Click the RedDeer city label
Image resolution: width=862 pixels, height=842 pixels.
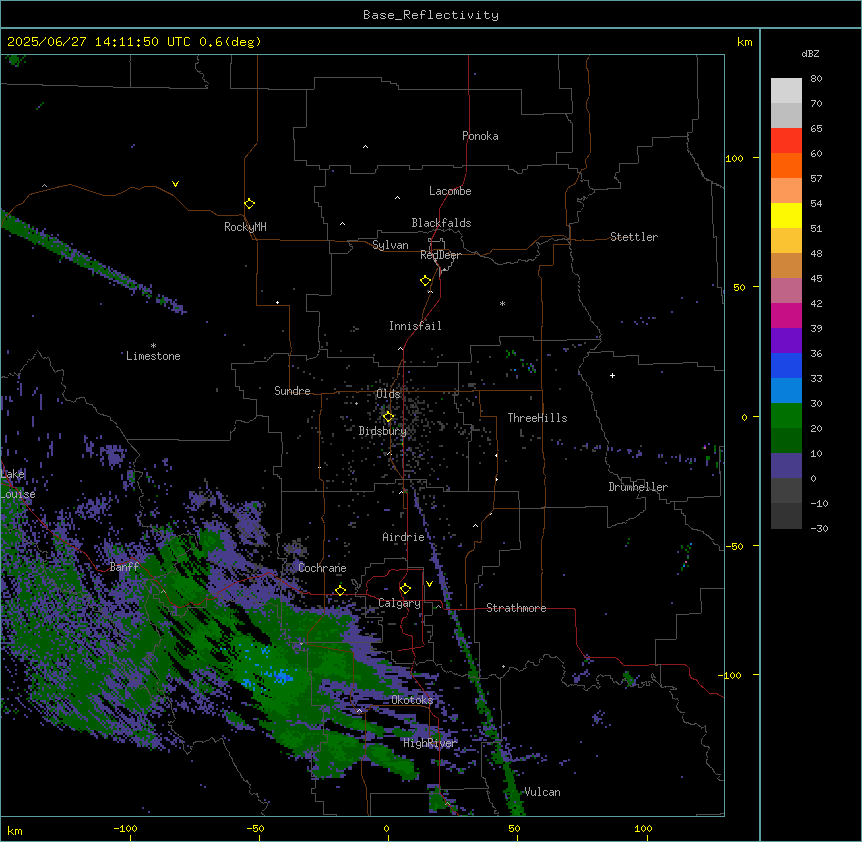click(x=440, y=255)
